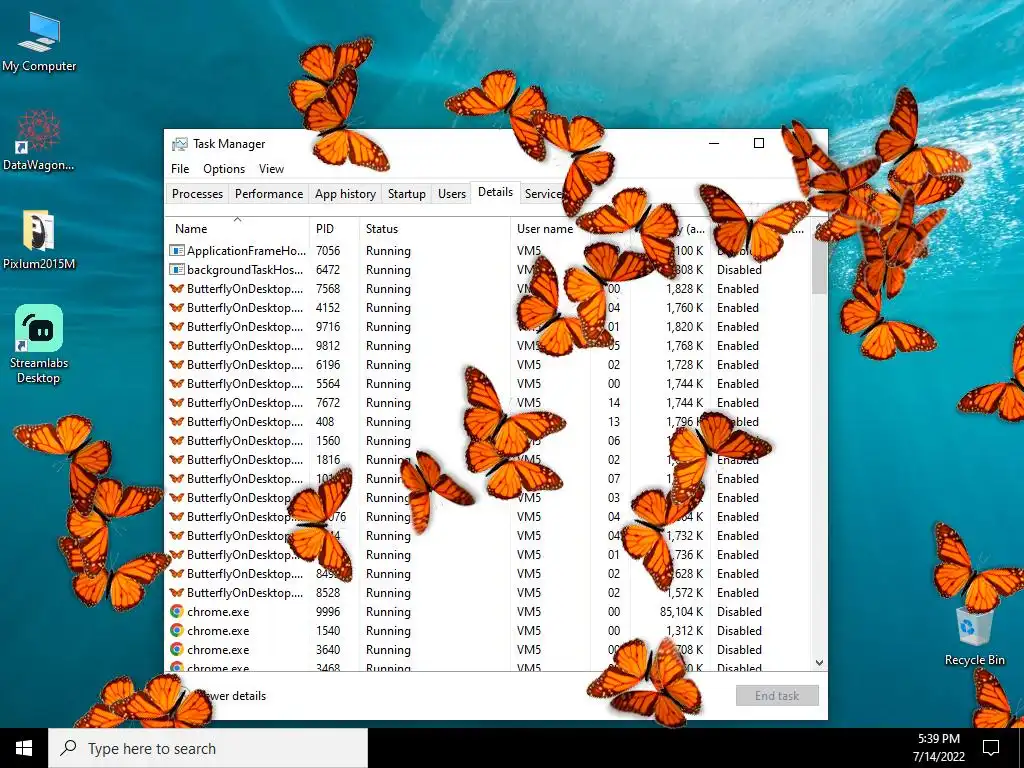Click butterfly icon of process PID 1816
The width and height of the screenshot is (1024, 768).
[176, 459]
